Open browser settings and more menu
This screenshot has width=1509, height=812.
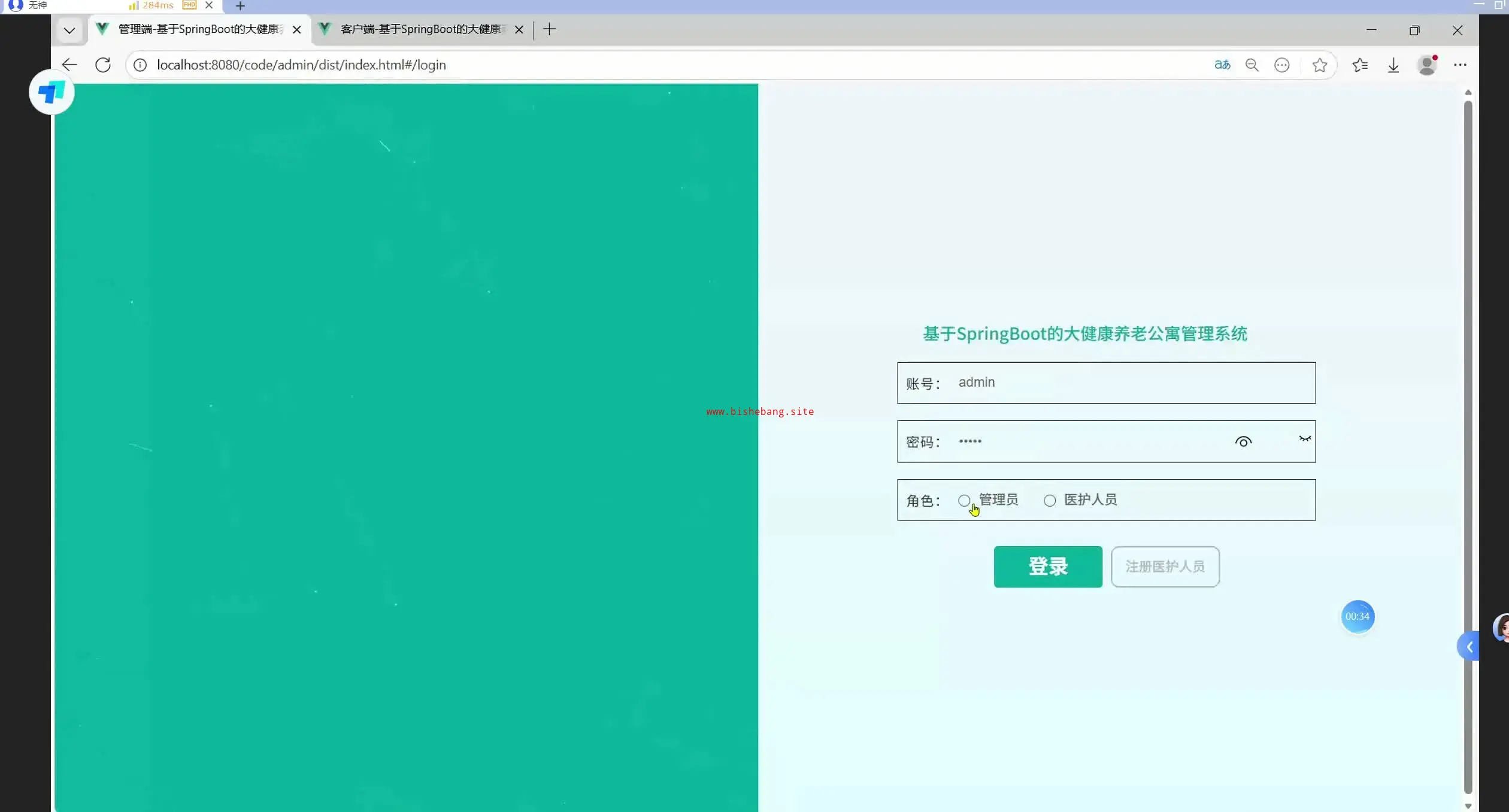tap(1460, 65)
